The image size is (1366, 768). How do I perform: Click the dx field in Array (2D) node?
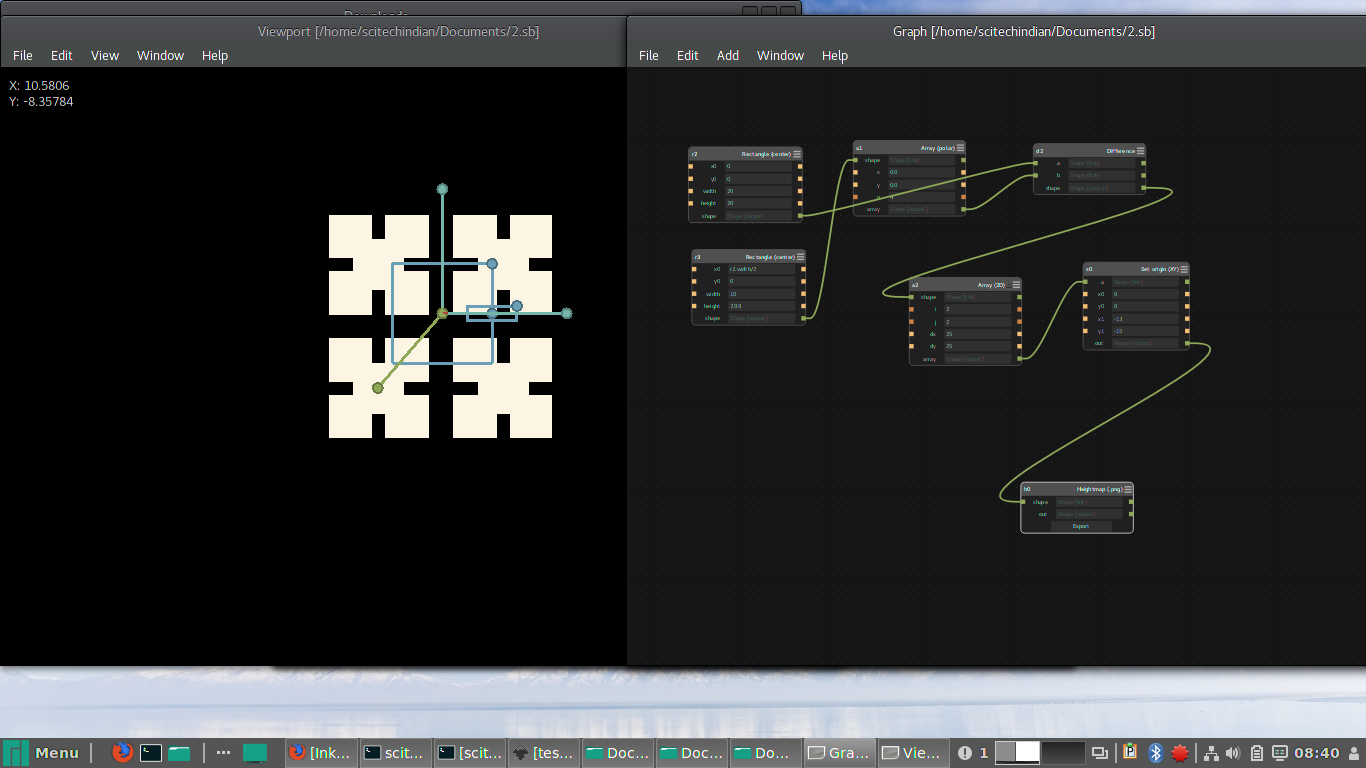click(x=975, y=334)
